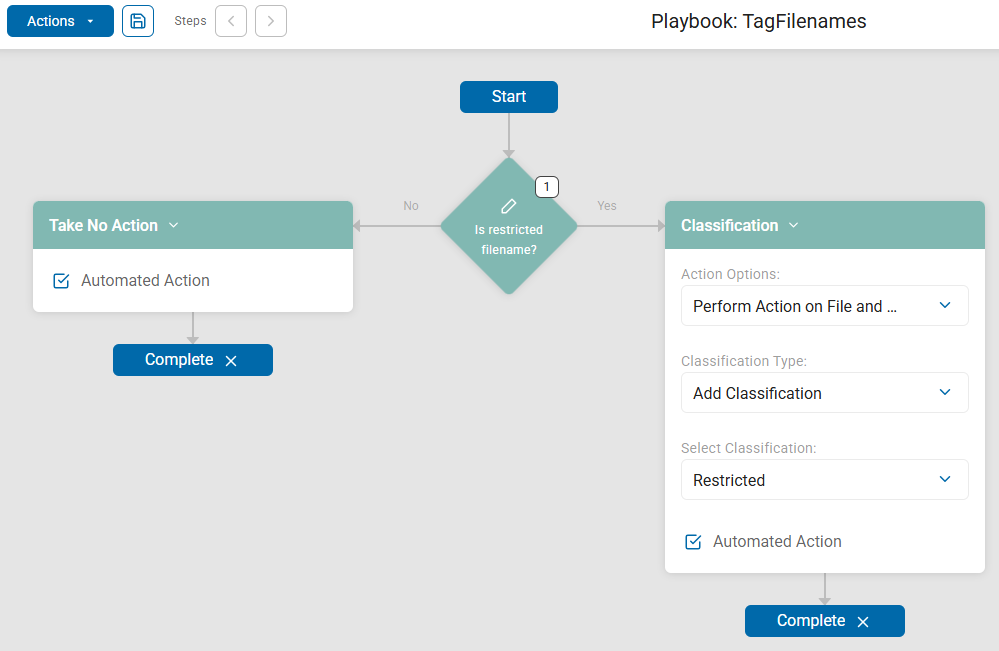Click the pencil edit icon in the decision diamond
The image size is (999, 651).
(509, 206)
